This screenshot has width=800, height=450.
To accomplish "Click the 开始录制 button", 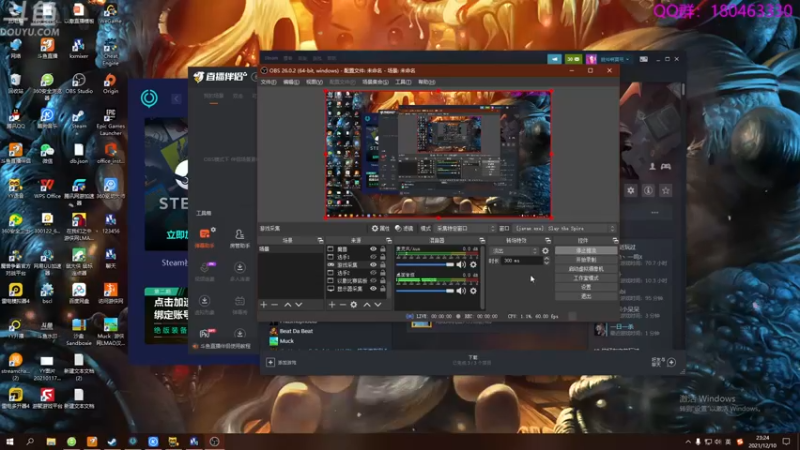I will [x=586, y=260].
